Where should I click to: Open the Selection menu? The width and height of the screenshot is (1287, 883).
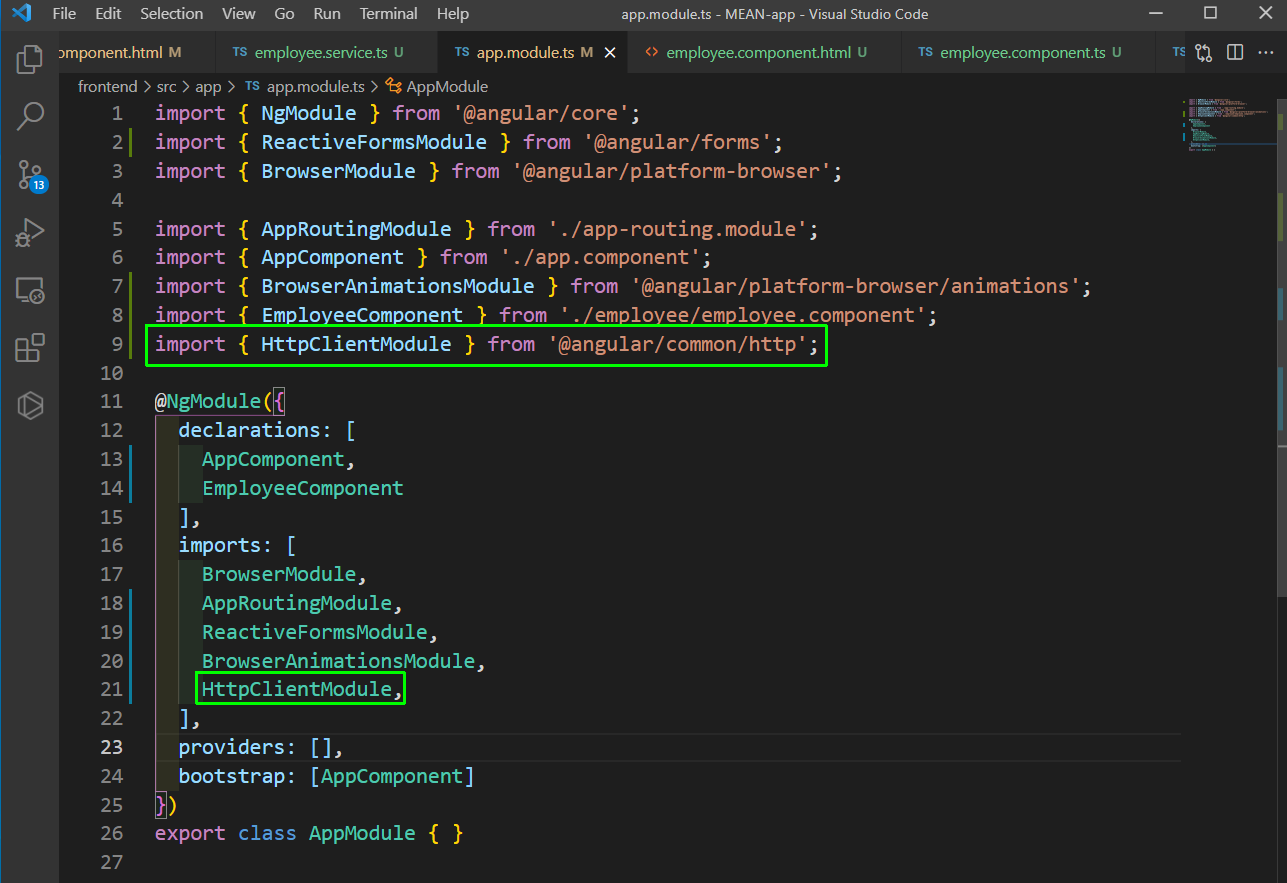pos(171,14)
